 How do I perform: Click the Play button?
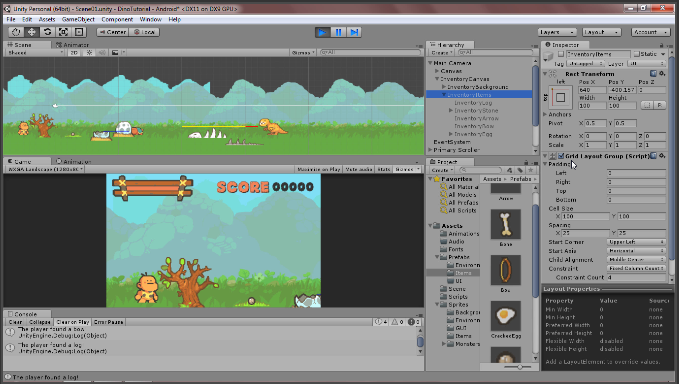[x=322, y=32]
